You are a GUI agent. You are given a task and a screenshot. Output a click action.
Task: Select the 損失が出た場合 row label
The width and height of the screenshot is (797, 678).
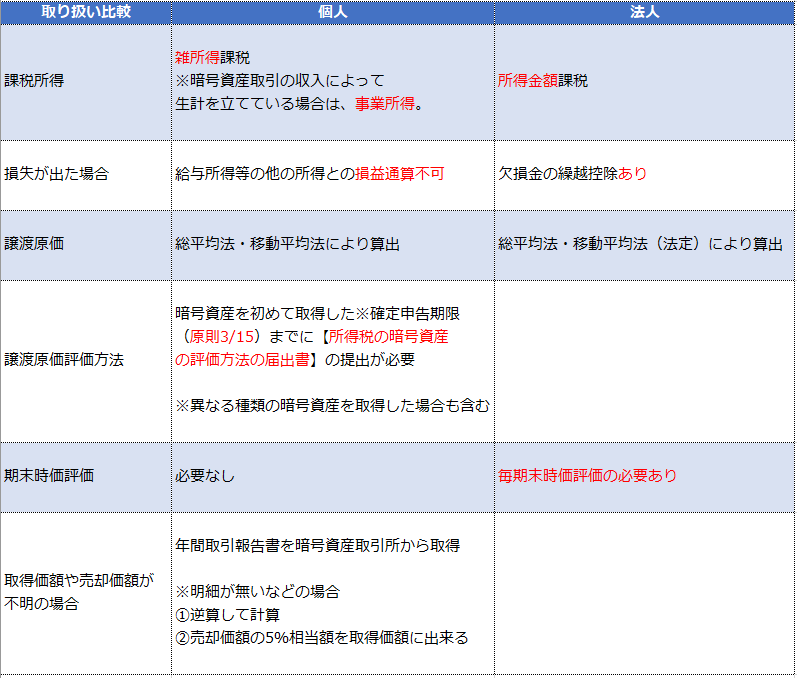click(57, 173)
